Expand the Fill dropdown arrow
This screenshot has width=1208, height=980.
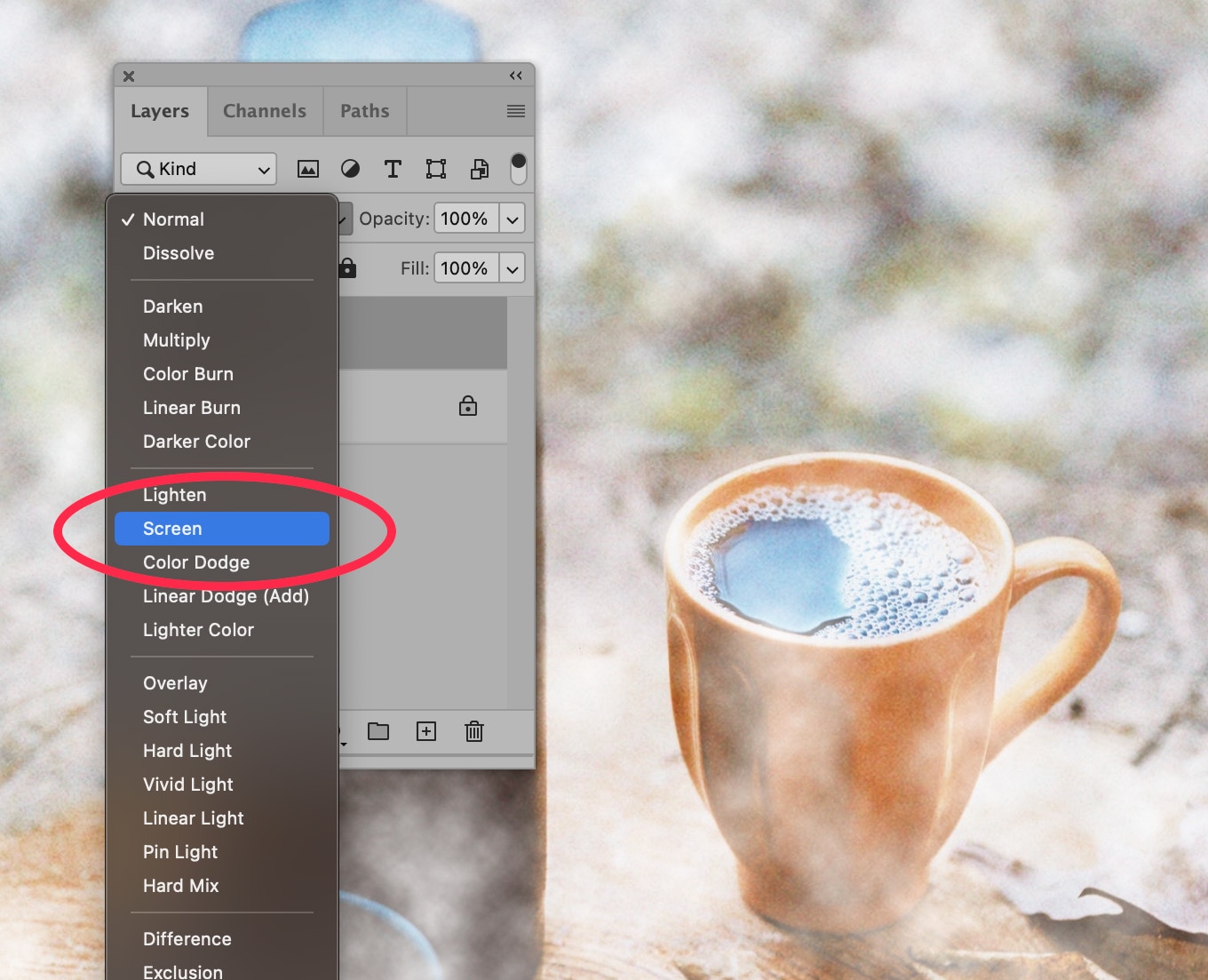[x=513, y=268]
